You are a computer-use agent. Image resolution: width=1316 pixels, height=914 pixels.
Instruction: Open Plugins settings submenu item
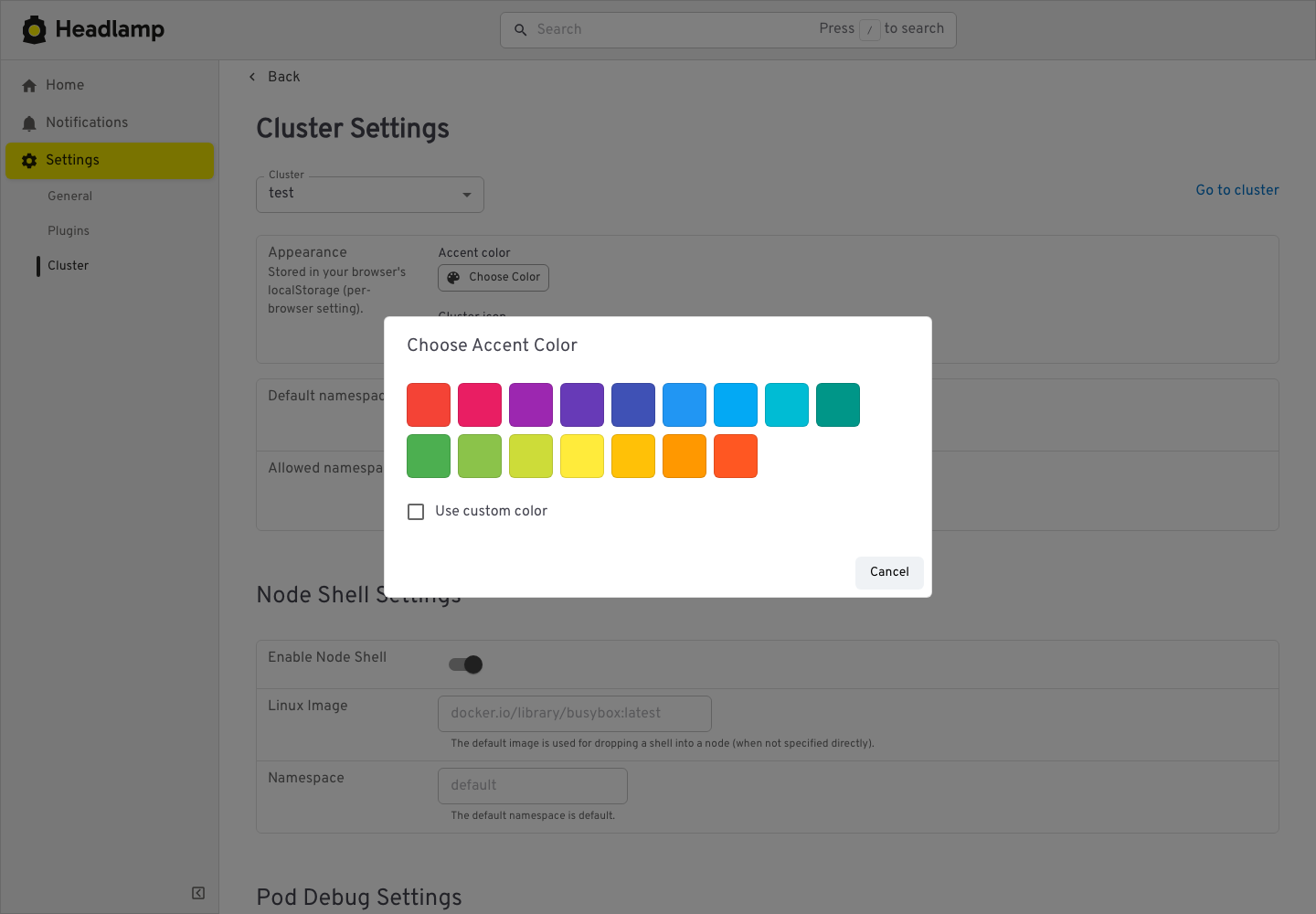point(69,230)
